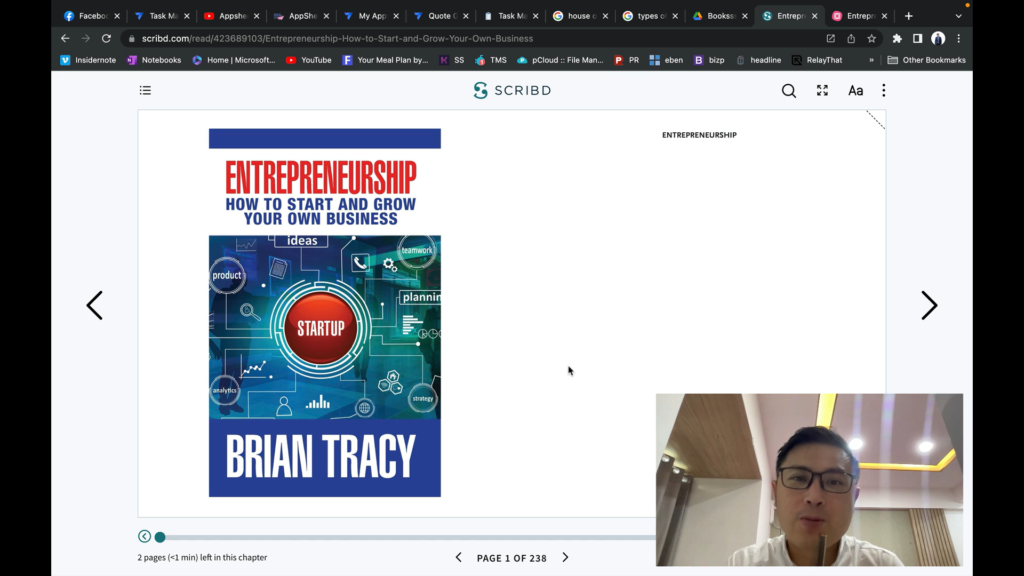
Task: Close the Quote tab
Action: 466,16
